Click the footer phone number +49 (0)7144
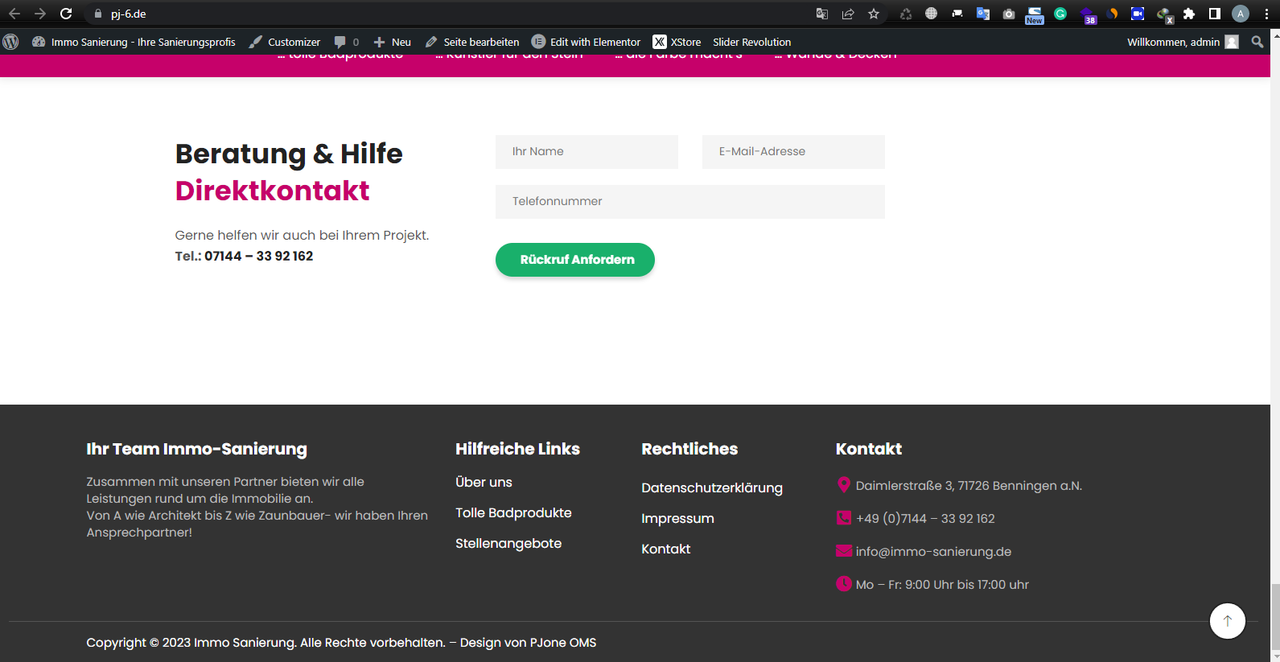This screenshot has width=1280, height=662. pyautogui.click(x=925, y=519)
